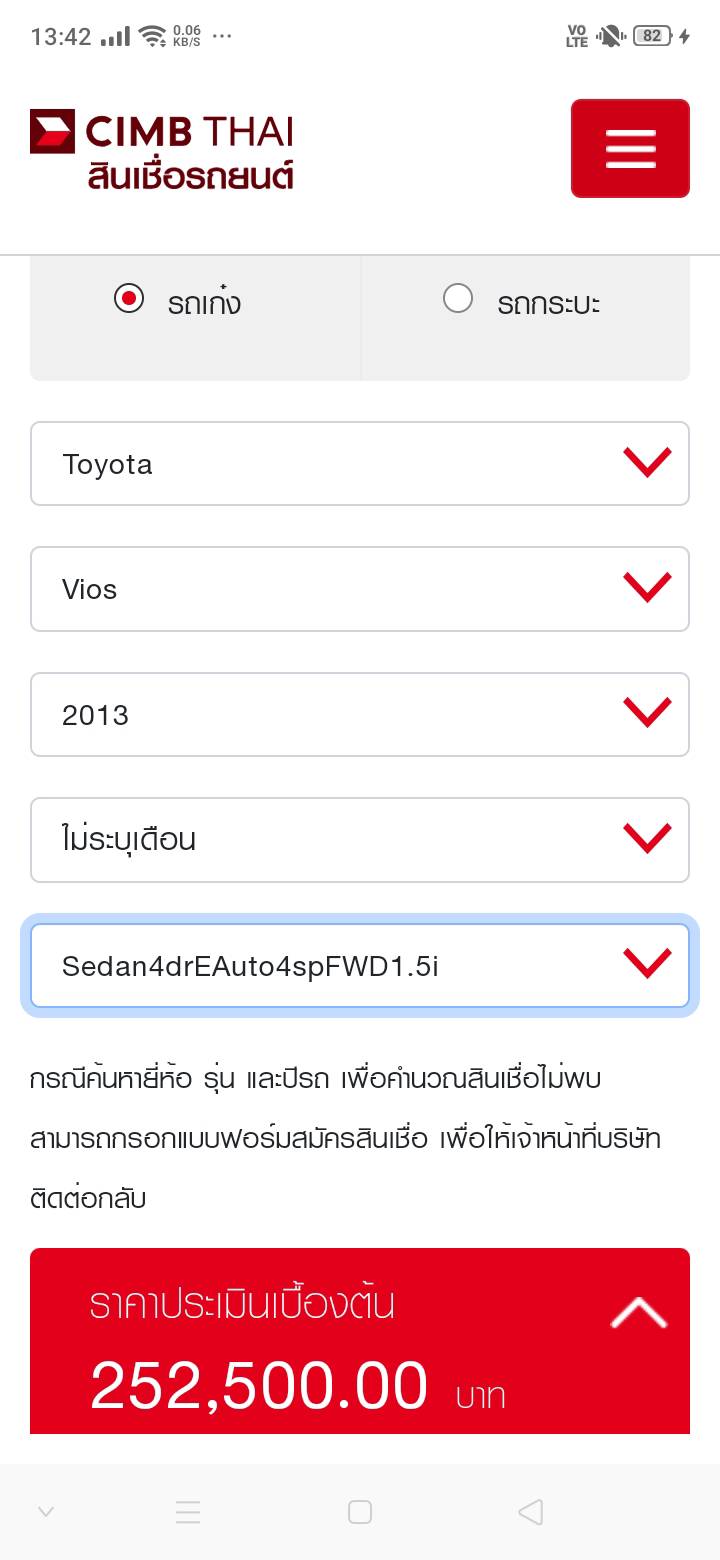Tap the 252,500.00 estimated price
Viewport: 720px width, 1560px height.
point(259,1386)
